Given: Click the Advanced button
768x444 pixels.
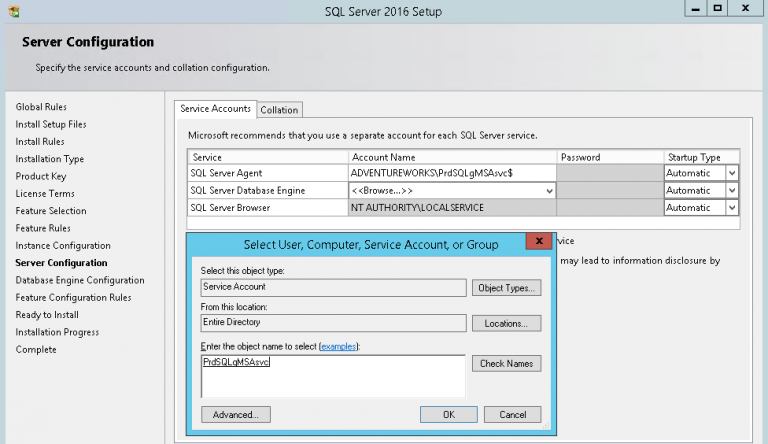Looking at the screenshot, I should tap(235, 414).
